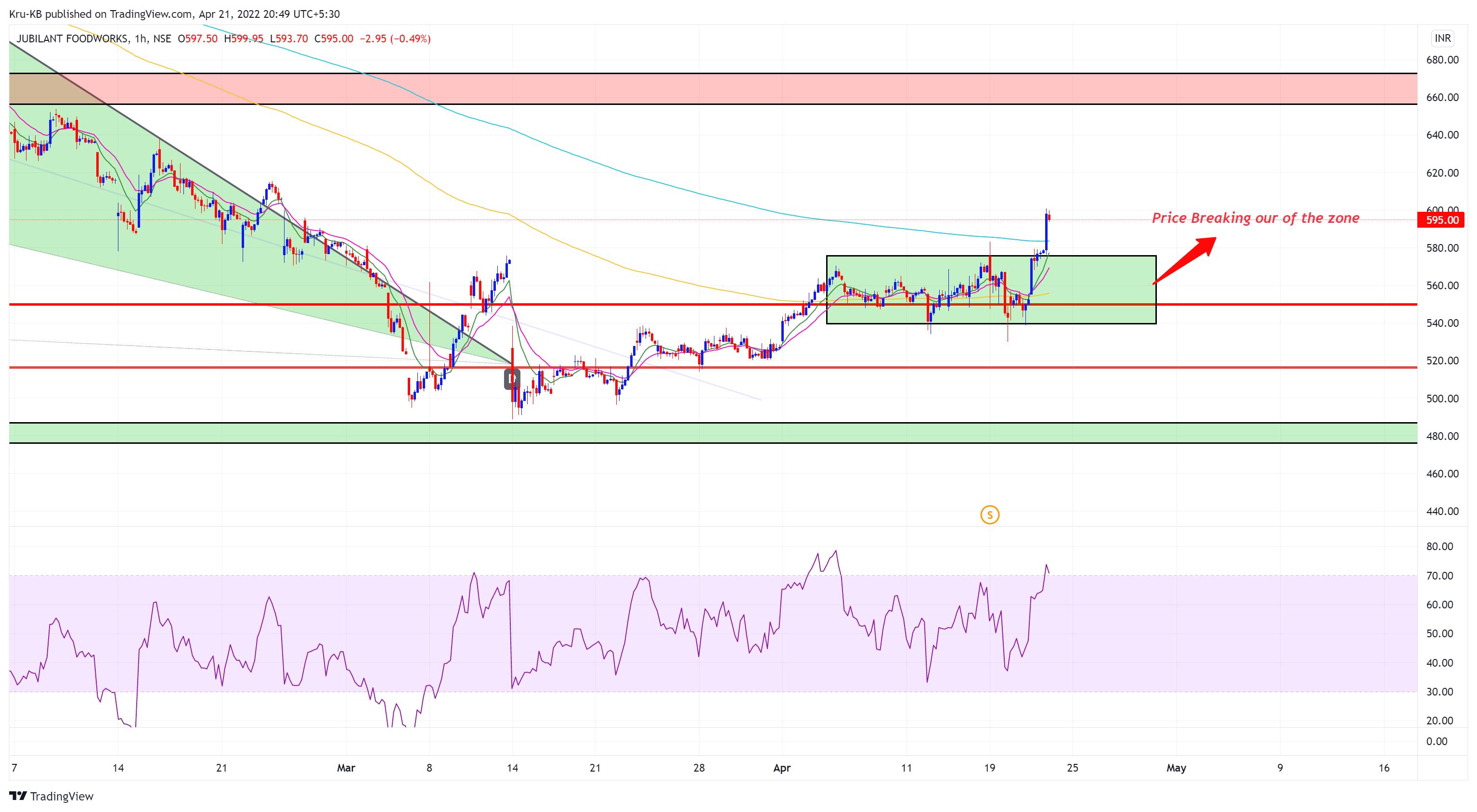Click the '19' date axis label
This screenshot has height=812, width=1477.
[990, 768]
